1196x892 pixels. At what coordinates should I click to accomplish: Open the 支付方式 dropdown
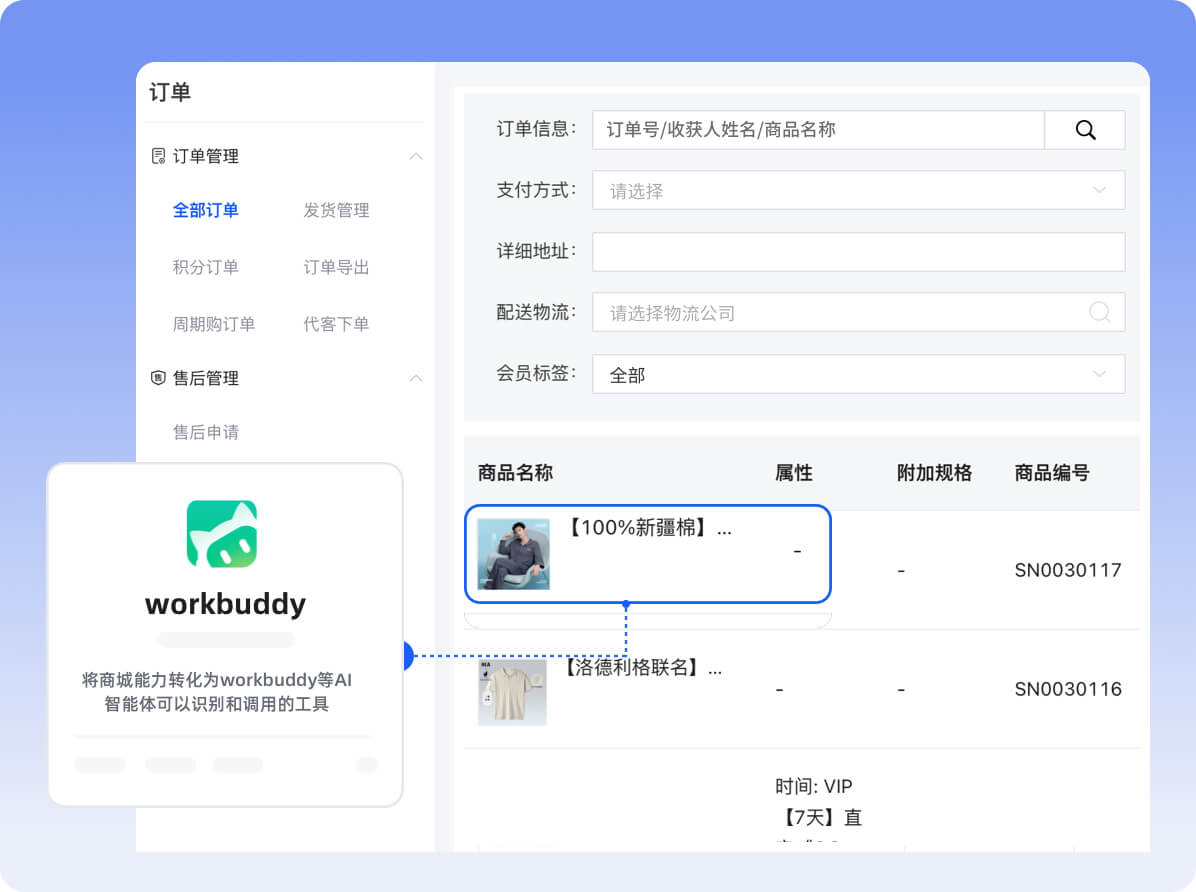click(858, 190)
